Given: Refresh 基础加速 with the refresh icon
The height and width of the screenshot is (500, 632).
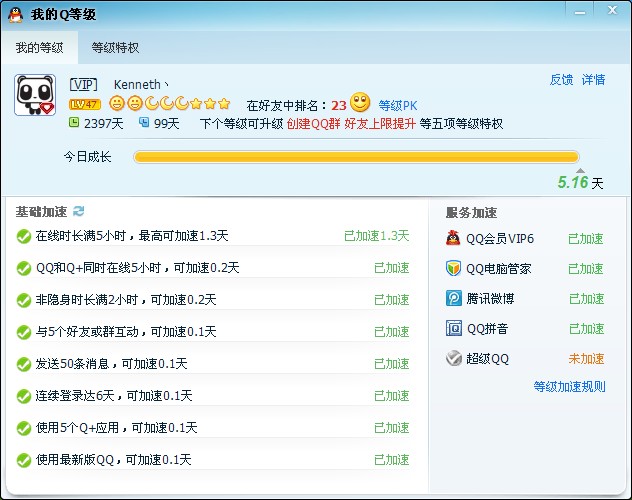Looking at the screenshot, I should (79, 211).
